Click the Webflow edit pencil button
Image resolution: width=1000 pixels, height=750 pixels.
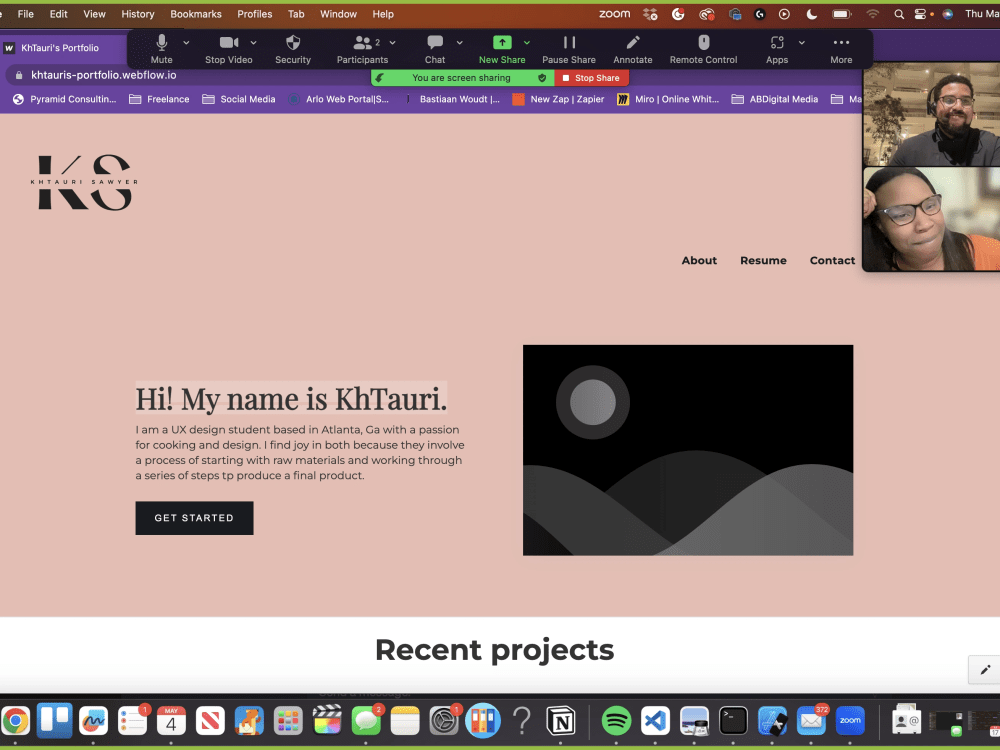(985, 670)
